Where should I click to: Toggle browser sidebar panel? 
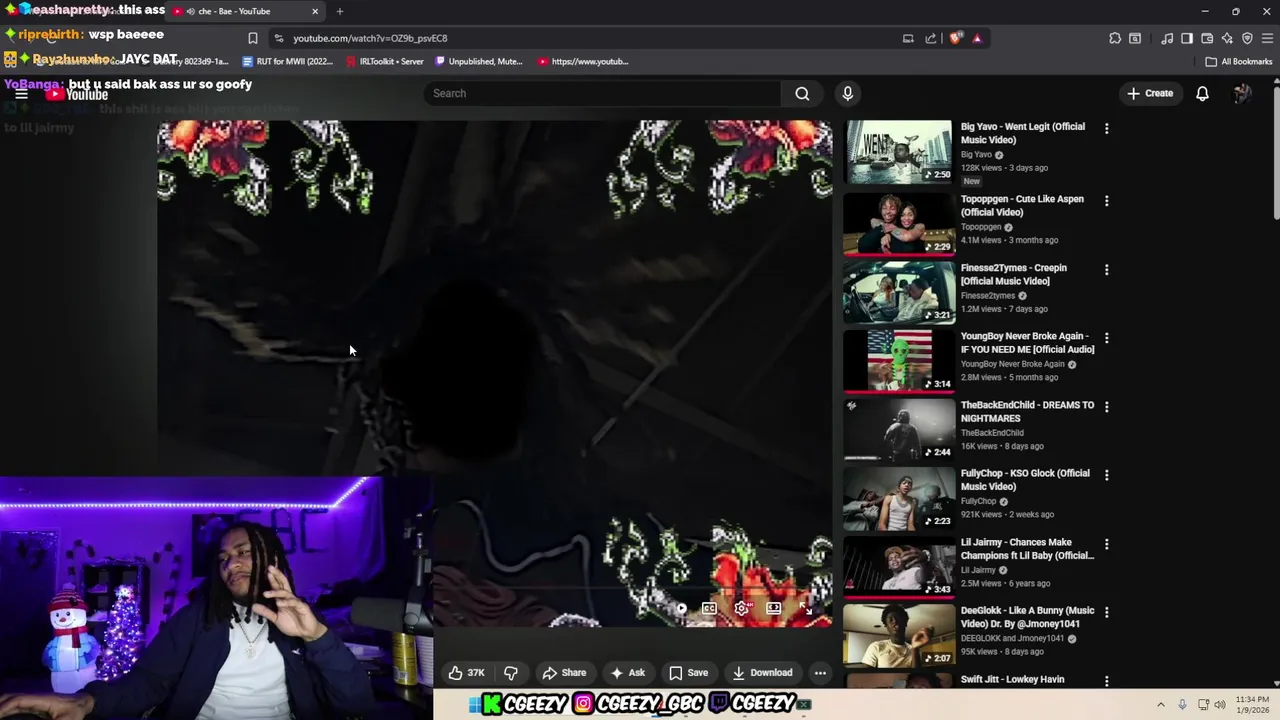pos(1187,38)
